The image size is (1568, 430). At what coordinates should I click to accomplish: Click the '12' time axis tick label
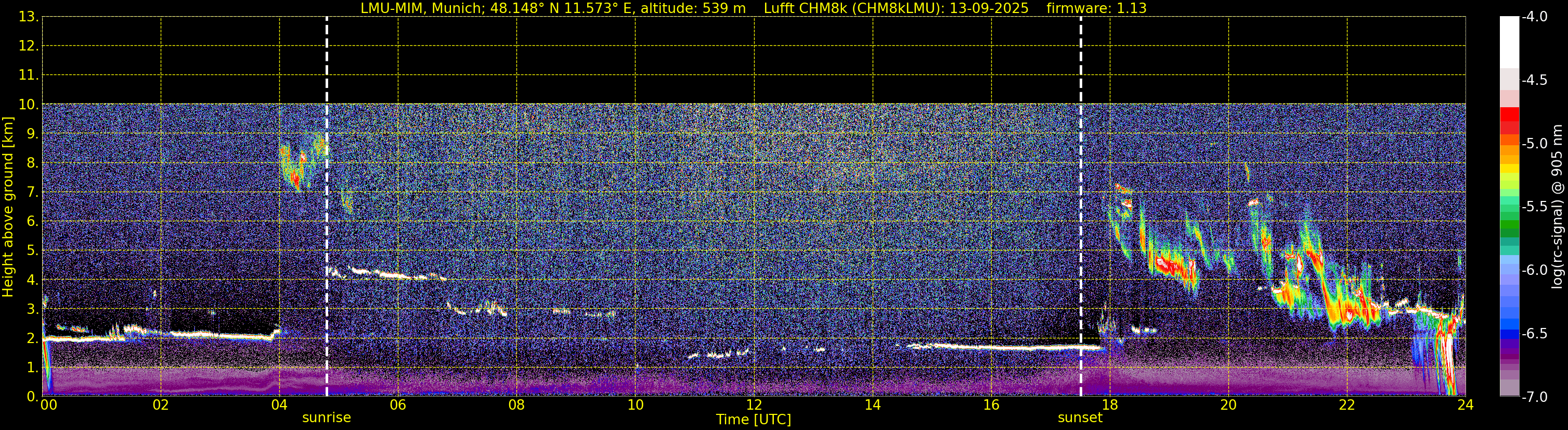click(x=754, y=405)
